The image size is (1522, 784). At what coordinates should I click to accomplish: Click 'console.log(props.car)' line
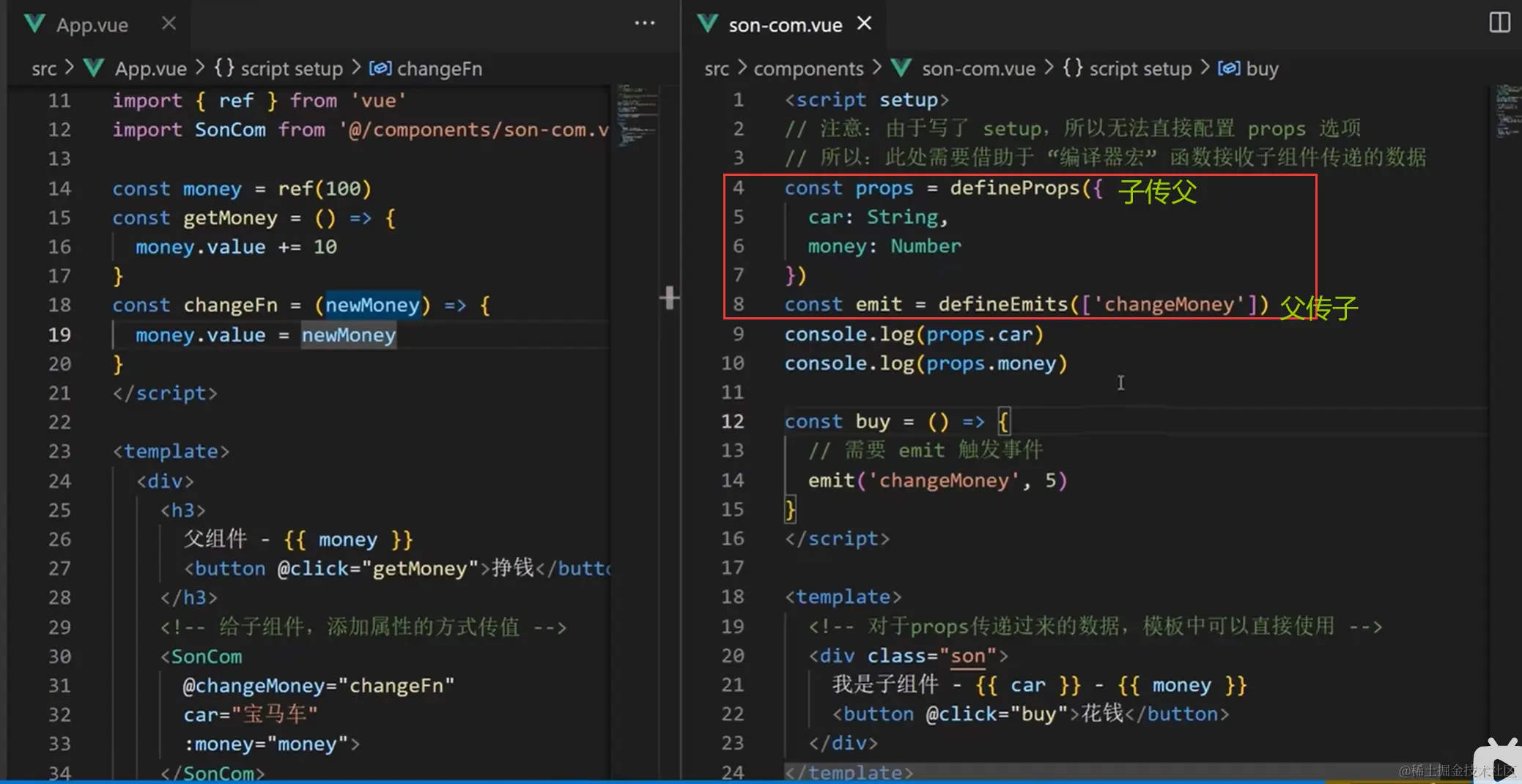[914, 335]
